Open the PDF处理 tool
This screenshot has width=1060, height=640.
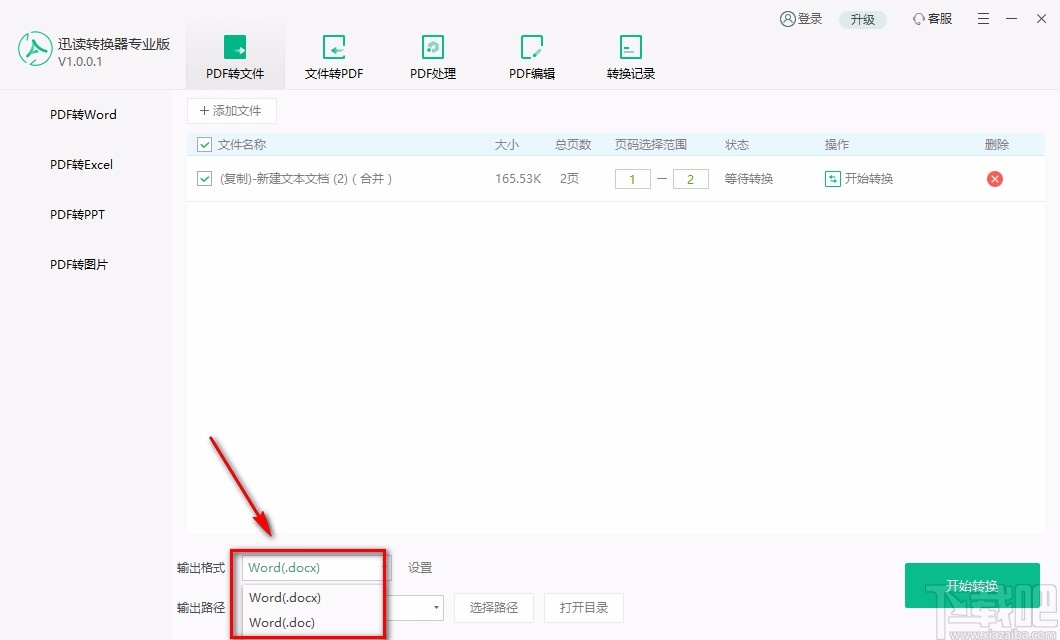click(x=432, y=47)
